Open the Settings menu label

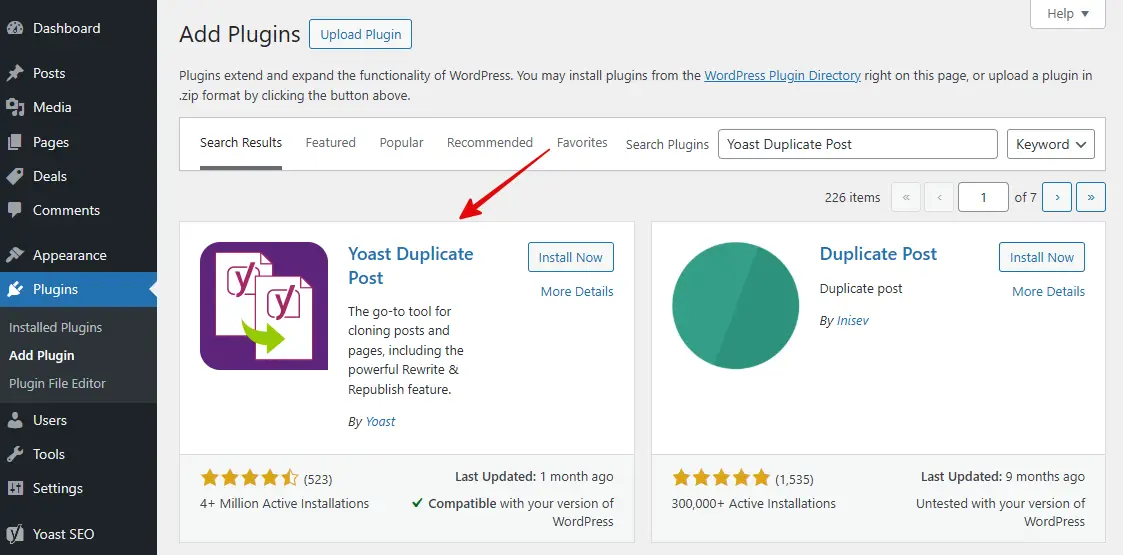pyautogui.click(x=58, y=488)
